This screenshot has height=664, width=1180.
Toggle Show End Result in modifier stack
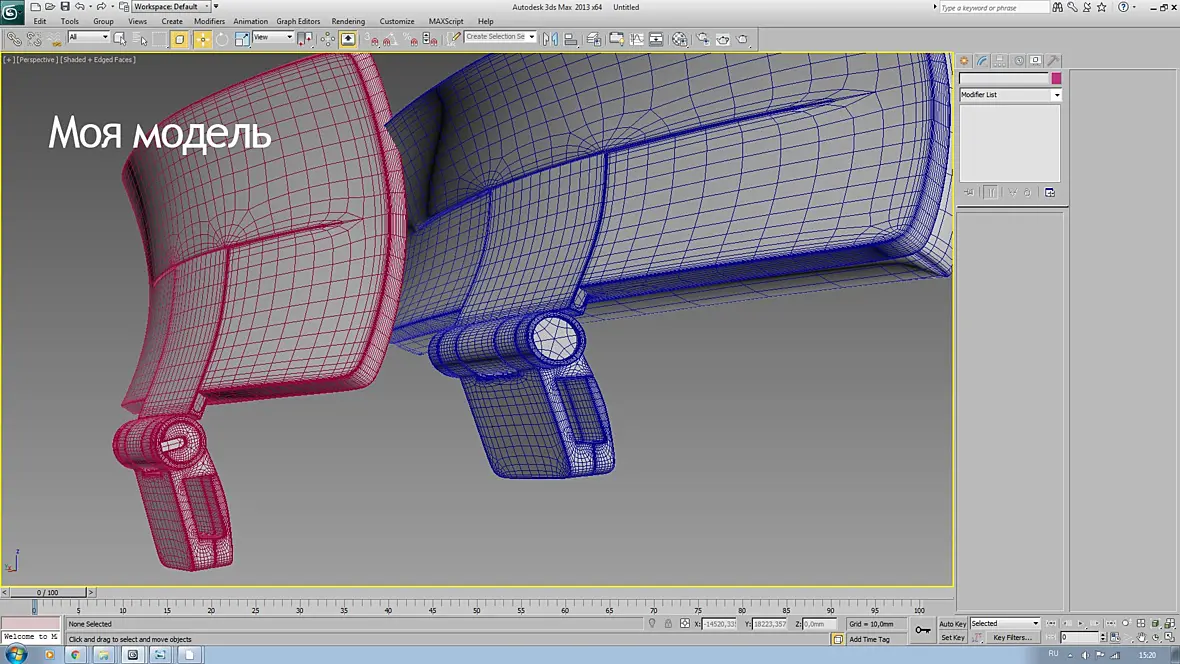click(991, 193)
